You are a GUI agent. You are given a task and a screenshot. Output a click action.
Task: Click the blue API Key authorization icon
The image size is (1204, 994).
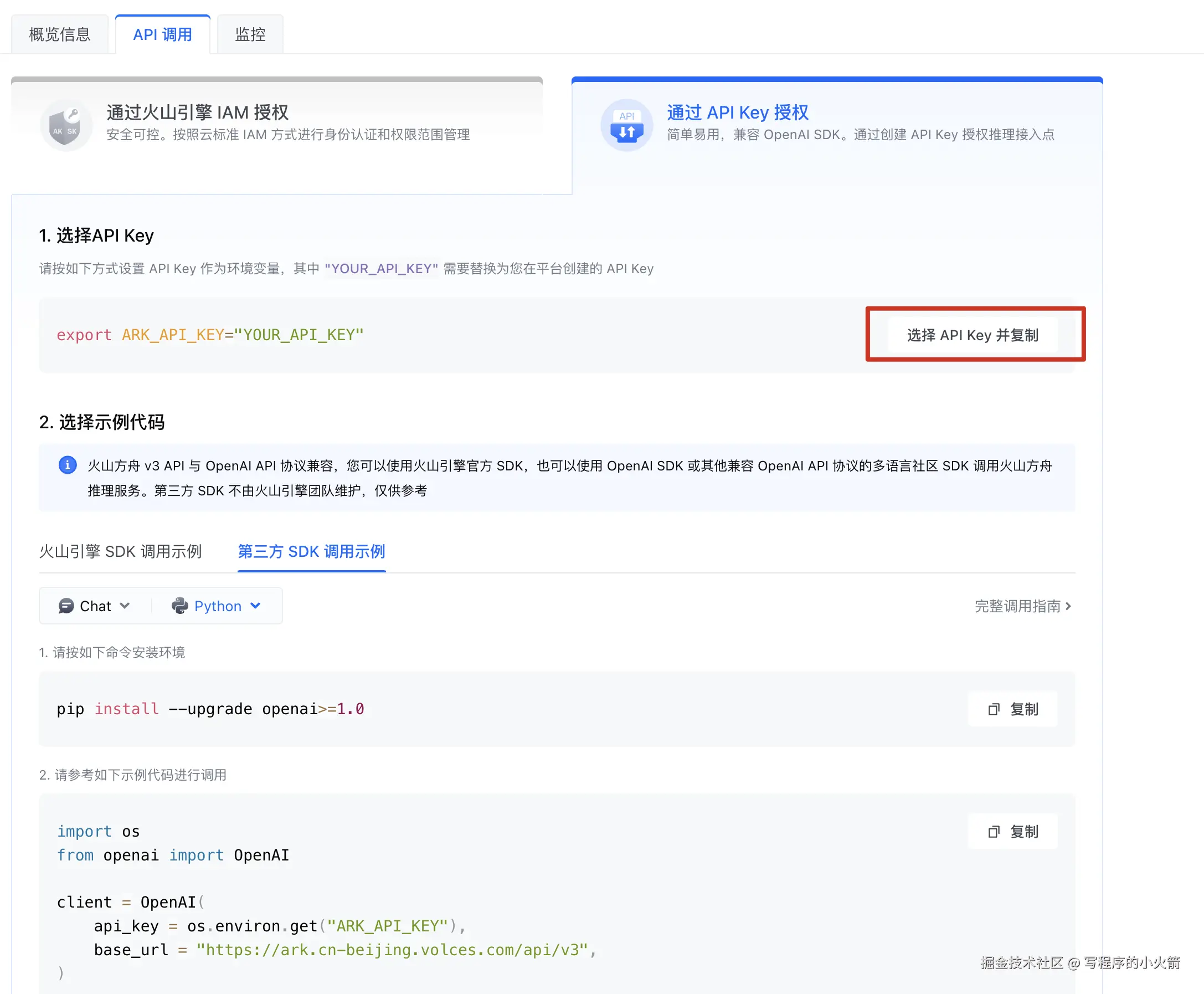[x=626, y=125]
